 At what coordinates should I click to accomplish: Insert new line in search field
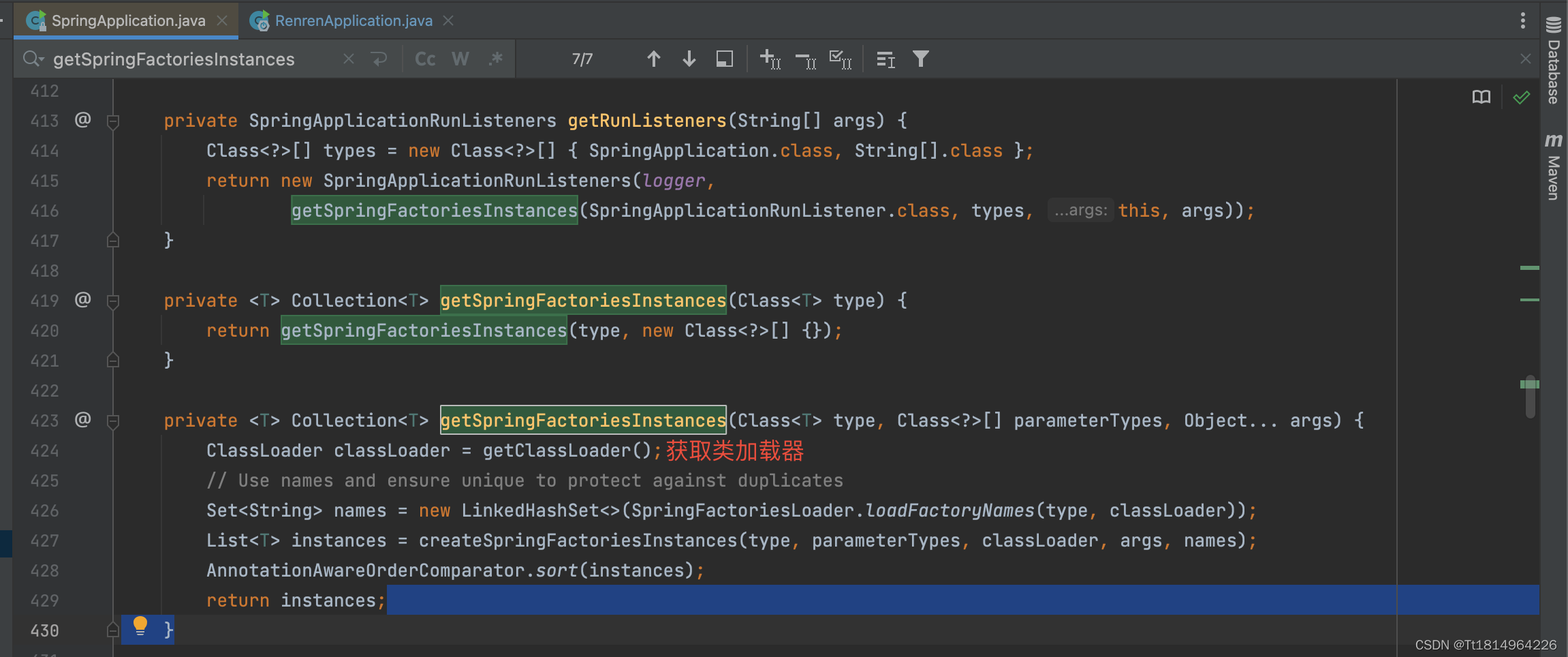click(x=379, y=59)
